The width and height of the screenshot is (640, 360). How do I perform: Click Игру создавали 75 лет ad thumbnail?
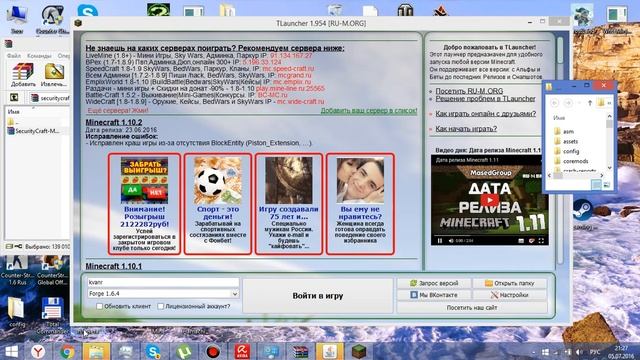click(x=289, y=180)
